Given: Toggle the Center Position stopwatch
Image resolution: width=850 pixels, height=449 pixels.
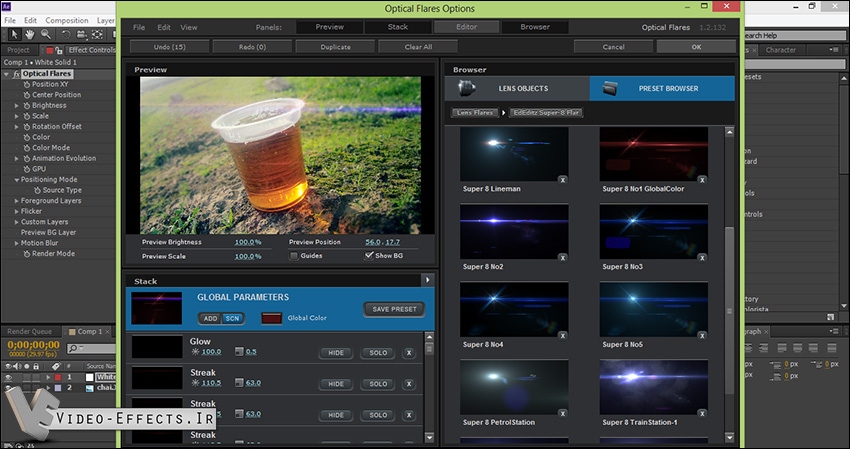Looking at the screenshot, I should point(27,95).
